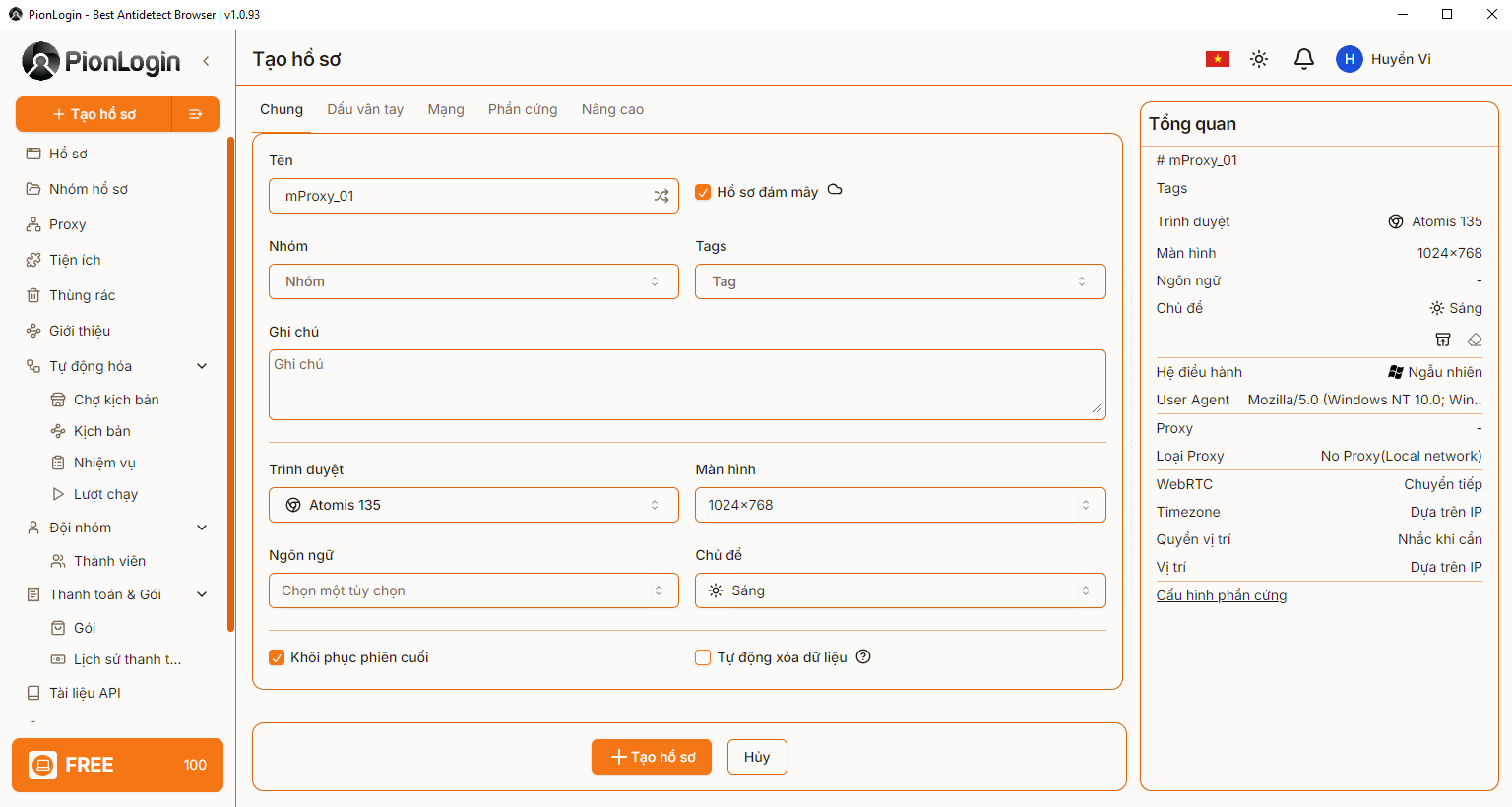Image resolution: width=1512 pixels, height=807 pixels.
Task: Click the save template icon in Tổng quan
Action: point(1443,340)
